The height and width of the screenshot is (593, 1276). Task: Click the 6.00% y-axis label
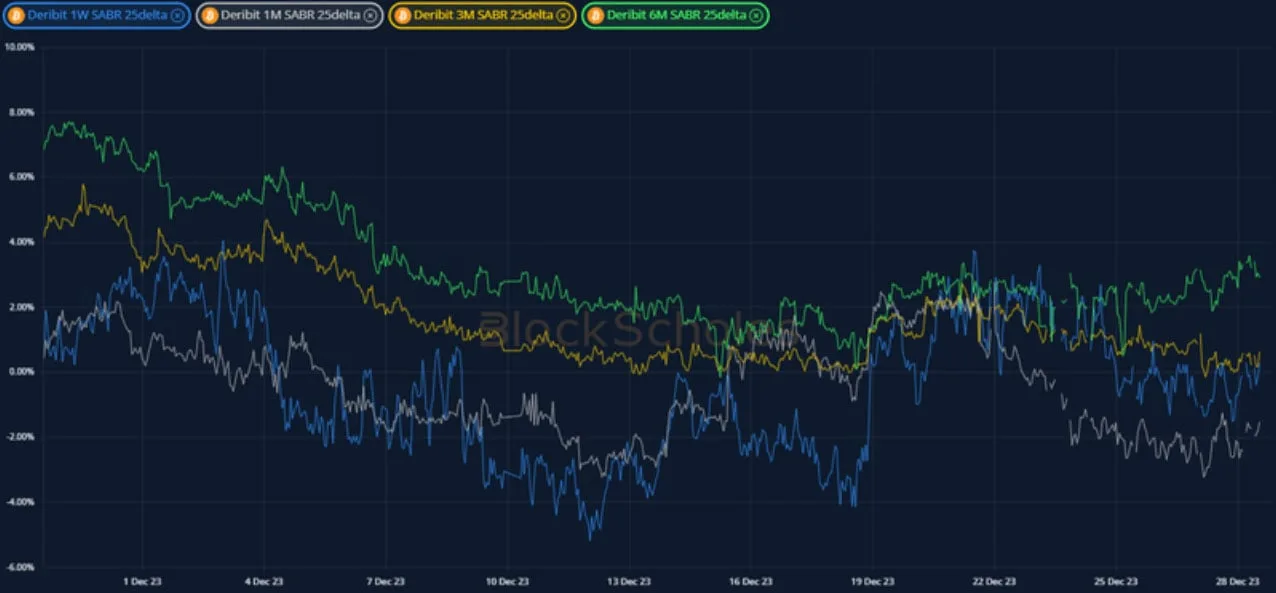tap(21, 177)
